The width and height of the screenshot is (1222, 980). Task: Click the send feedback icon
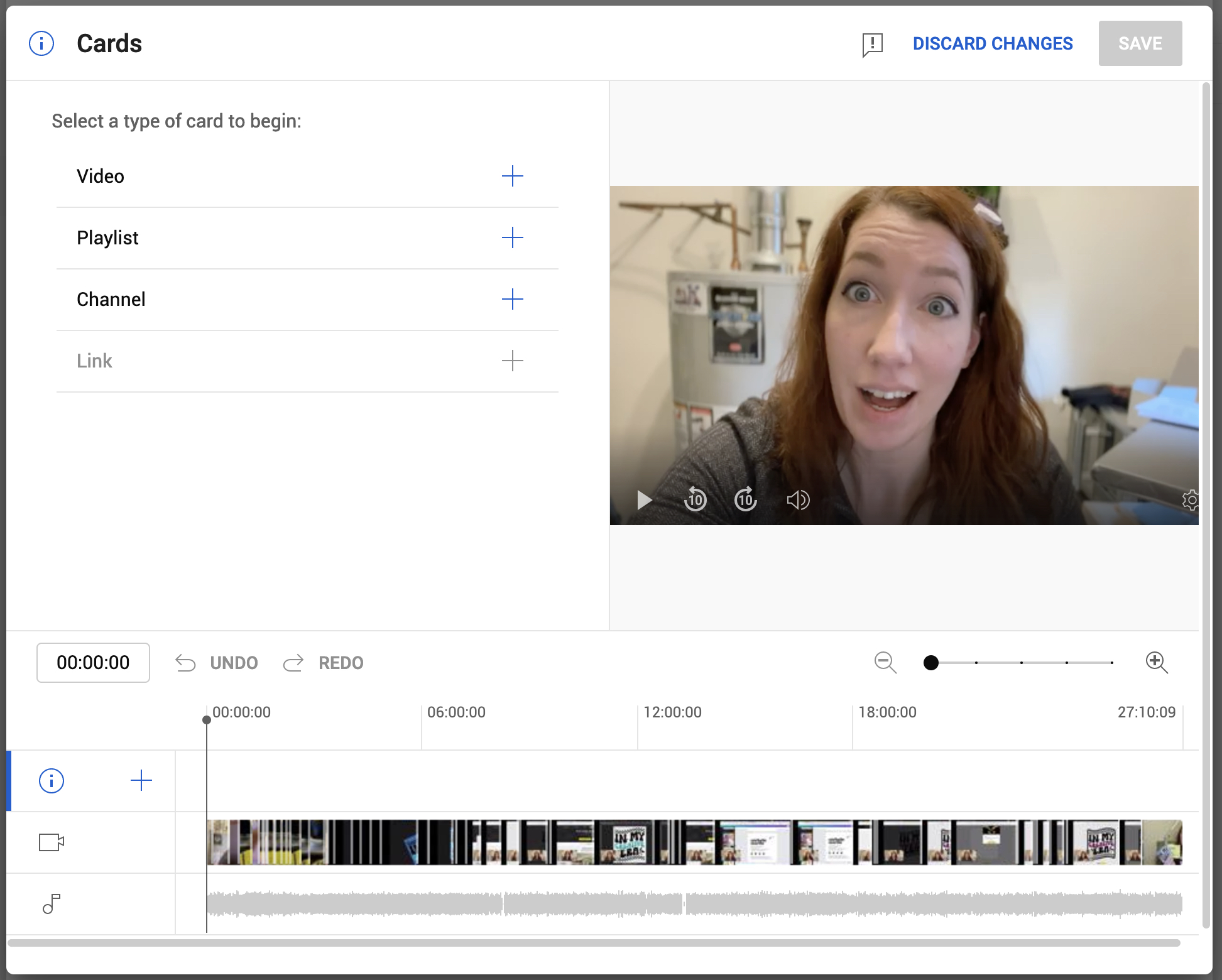point(872,45)
